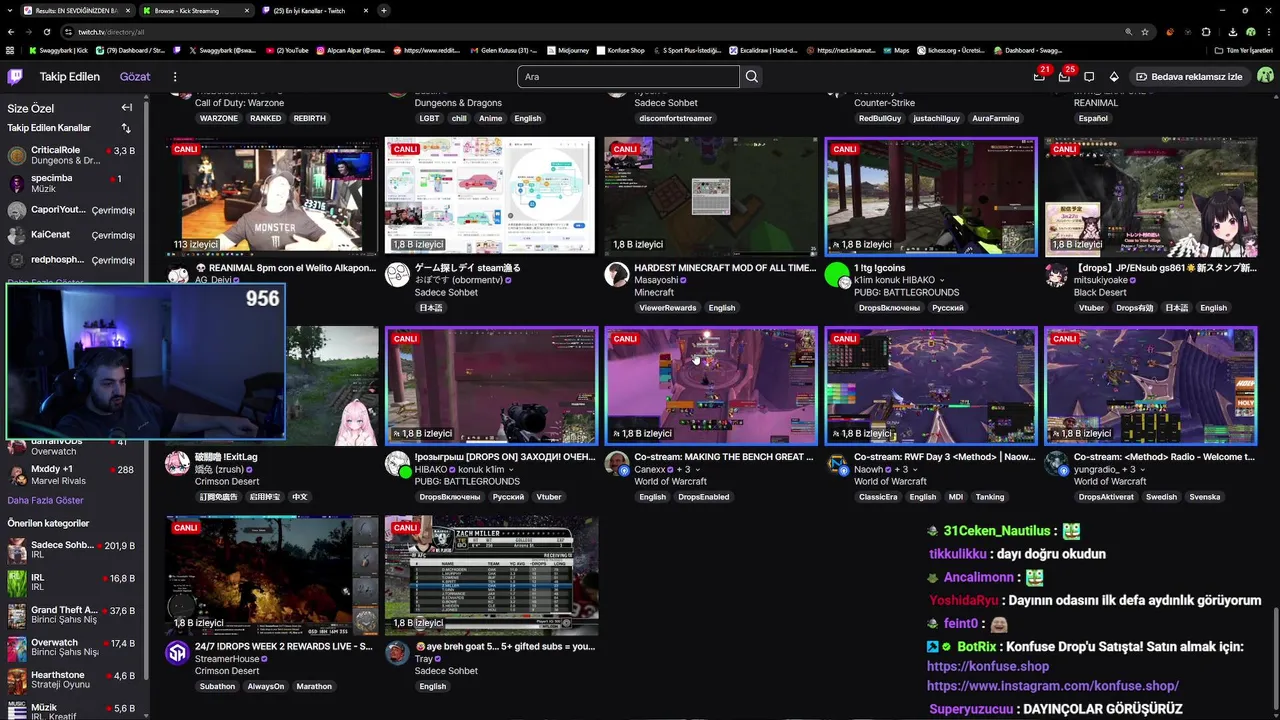Click the DropsEnabled tag under Canexx
The height and width of the screenshot is (720, 1280).
[703, 497]
